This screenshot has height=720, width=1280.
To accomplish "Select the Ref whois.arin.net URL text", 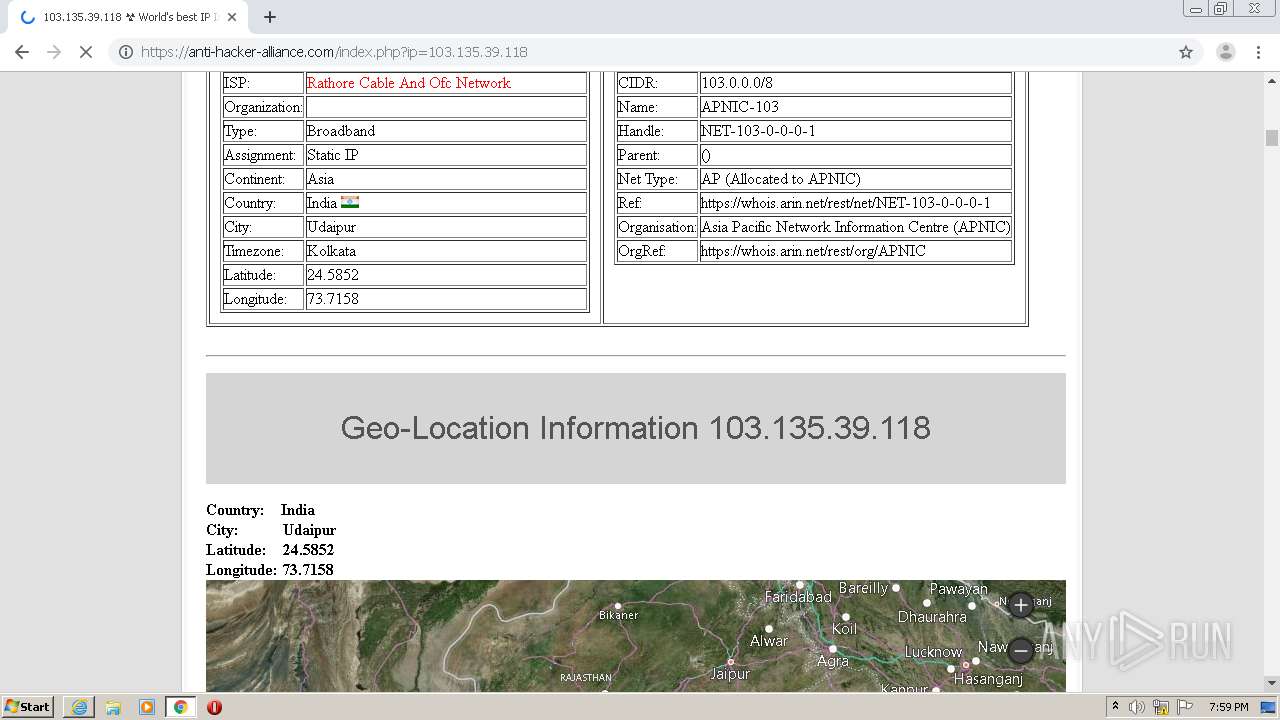I will 846,203.
